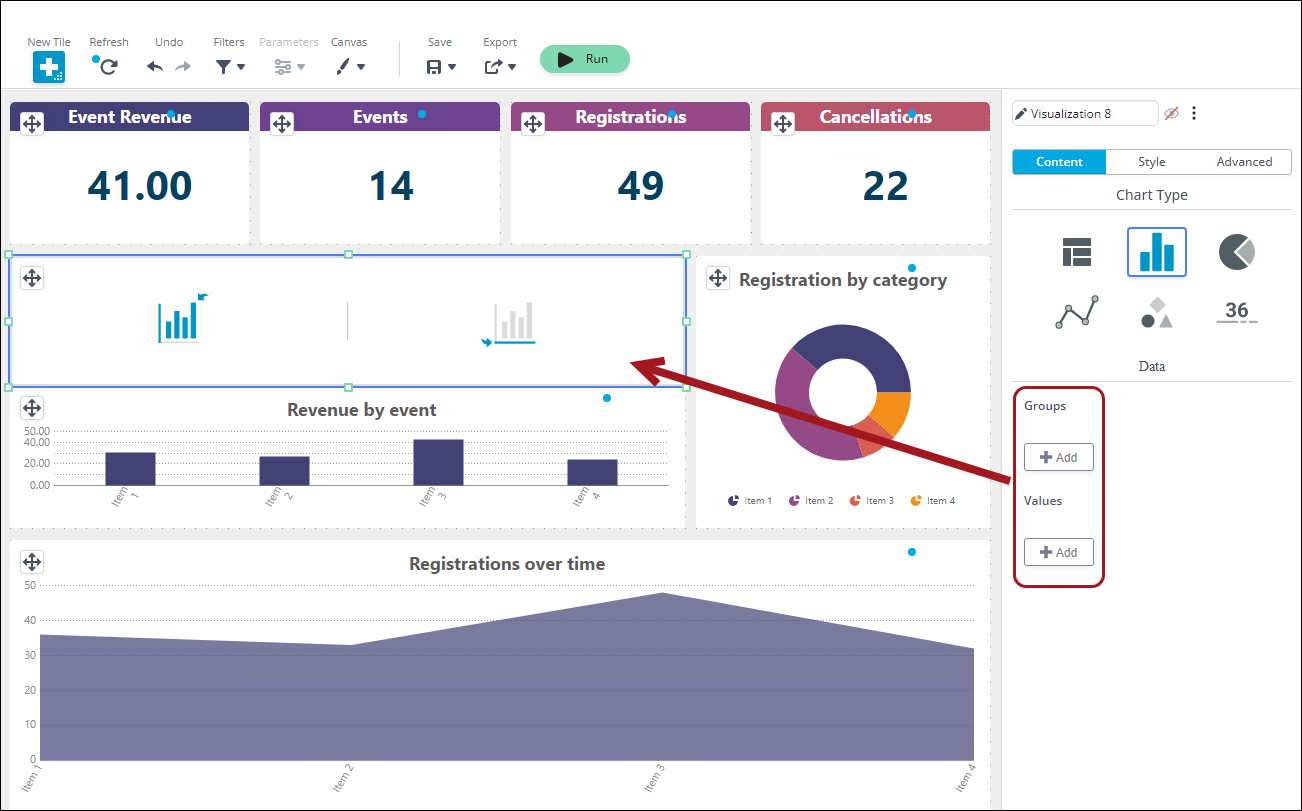Click the Undo arrow icon
1302x811 pixels.
[x=155, y=67]
